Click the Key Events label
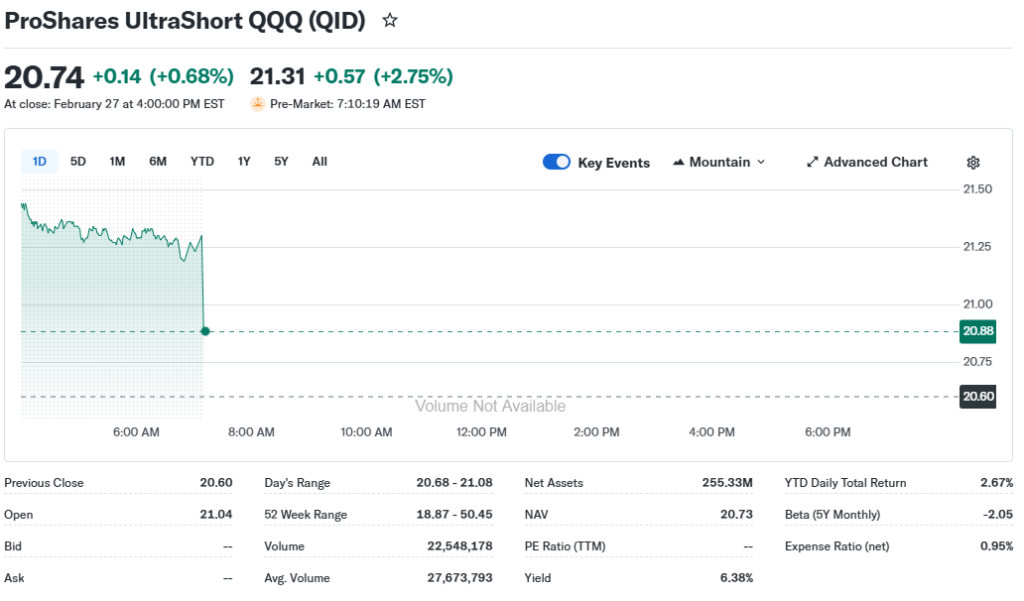Image resolution: width=1024 pixels, height=601 pixels. coord(613,163)
